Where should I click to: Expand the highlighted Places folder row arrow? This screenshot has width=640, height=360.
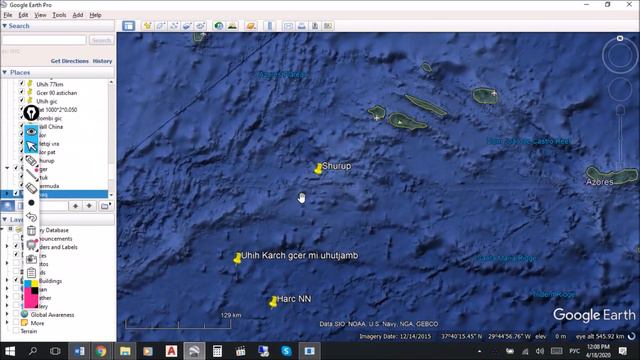coord(7,194)
